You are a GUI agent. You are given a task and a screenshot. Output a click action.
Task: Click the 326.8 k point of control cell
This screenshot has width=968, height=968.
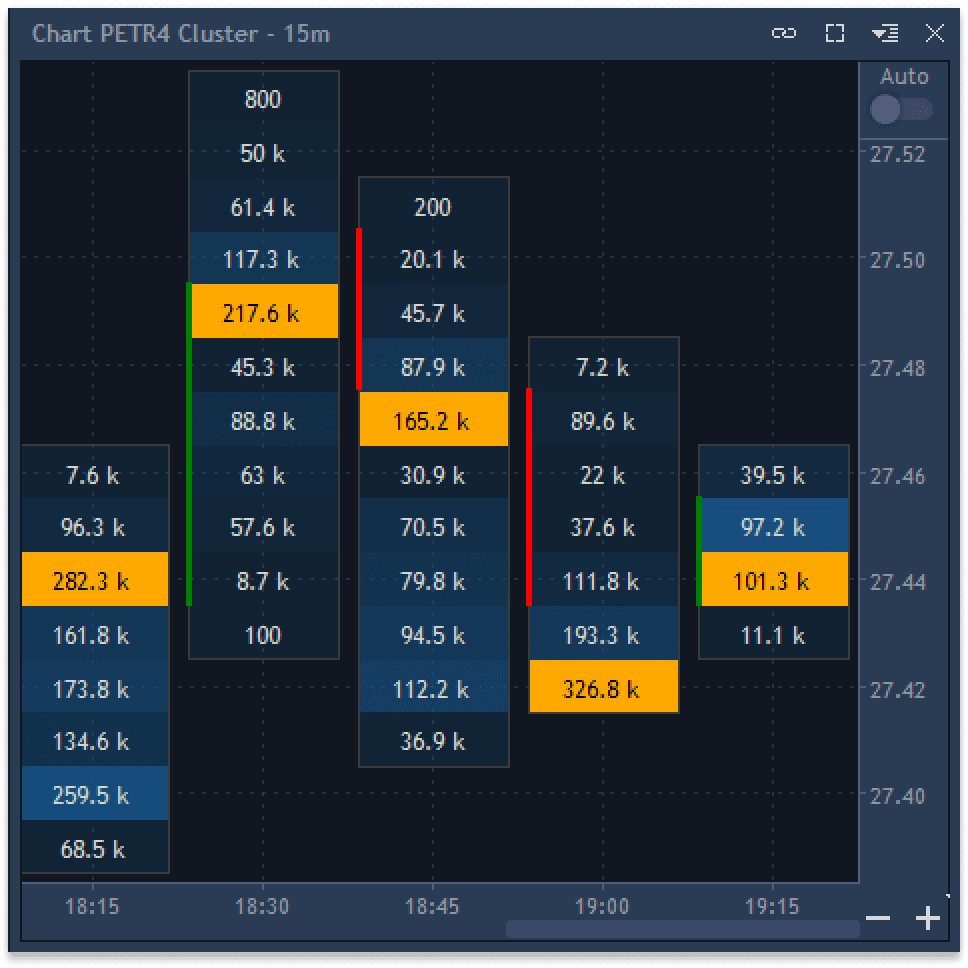[603, 687]
